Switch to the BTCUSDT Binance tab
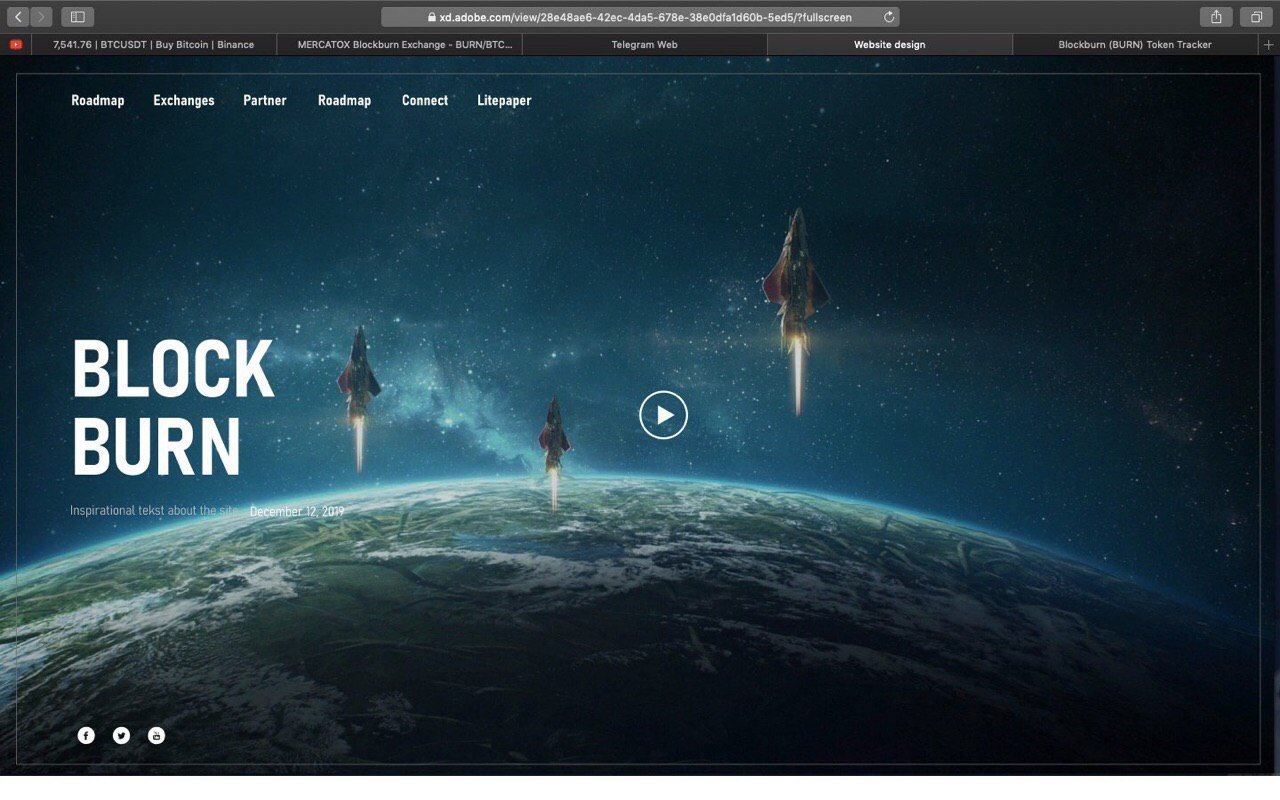This screenshot has width=1280, height=800. click(154, 45)
